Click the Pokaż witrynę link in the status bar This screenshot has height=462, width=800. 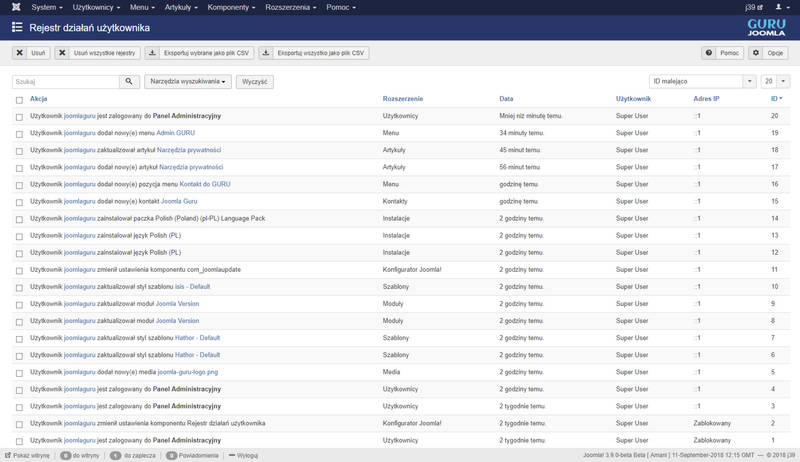[31, 455]
